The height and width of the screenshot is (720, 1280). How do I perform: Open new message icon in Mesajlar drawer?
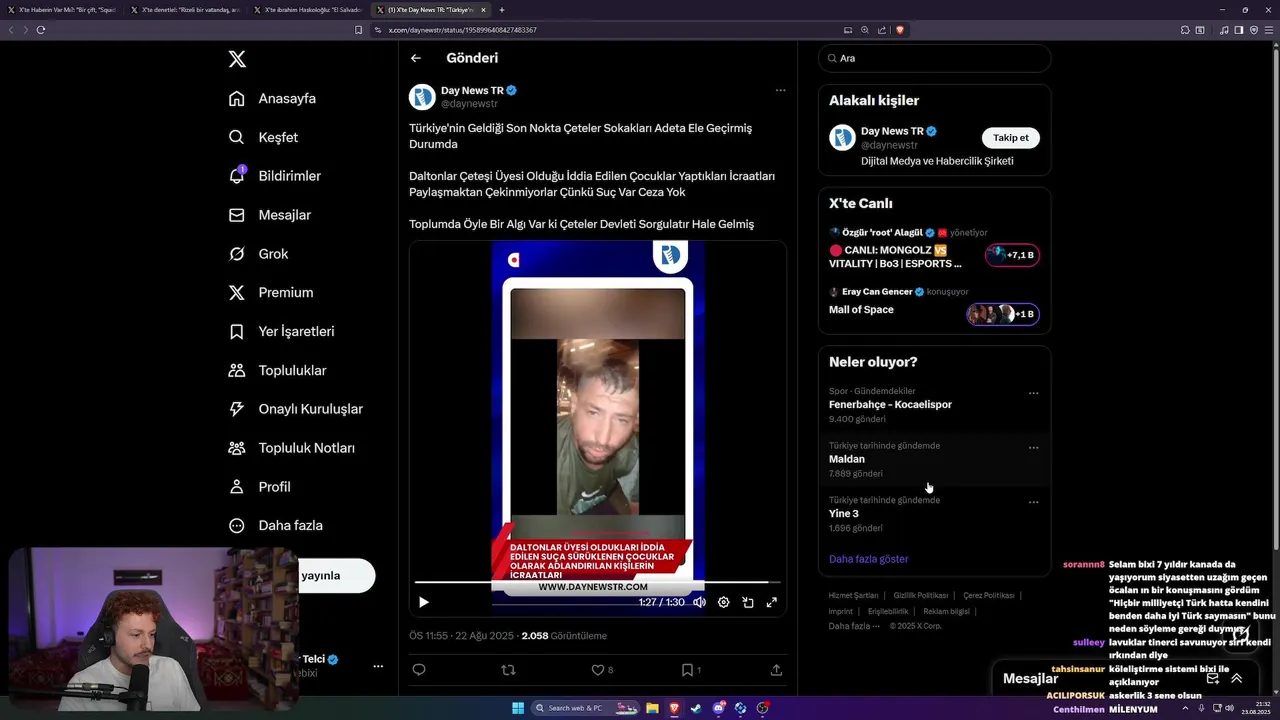coord(1212,678)
